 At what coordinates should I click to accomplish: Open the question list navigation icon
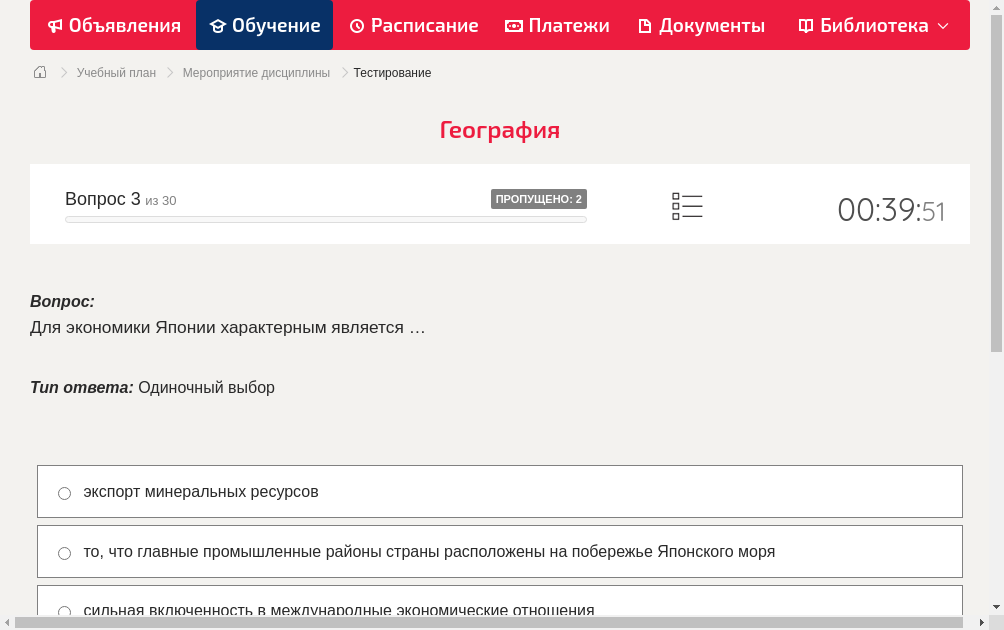click(x=687, y=206)
